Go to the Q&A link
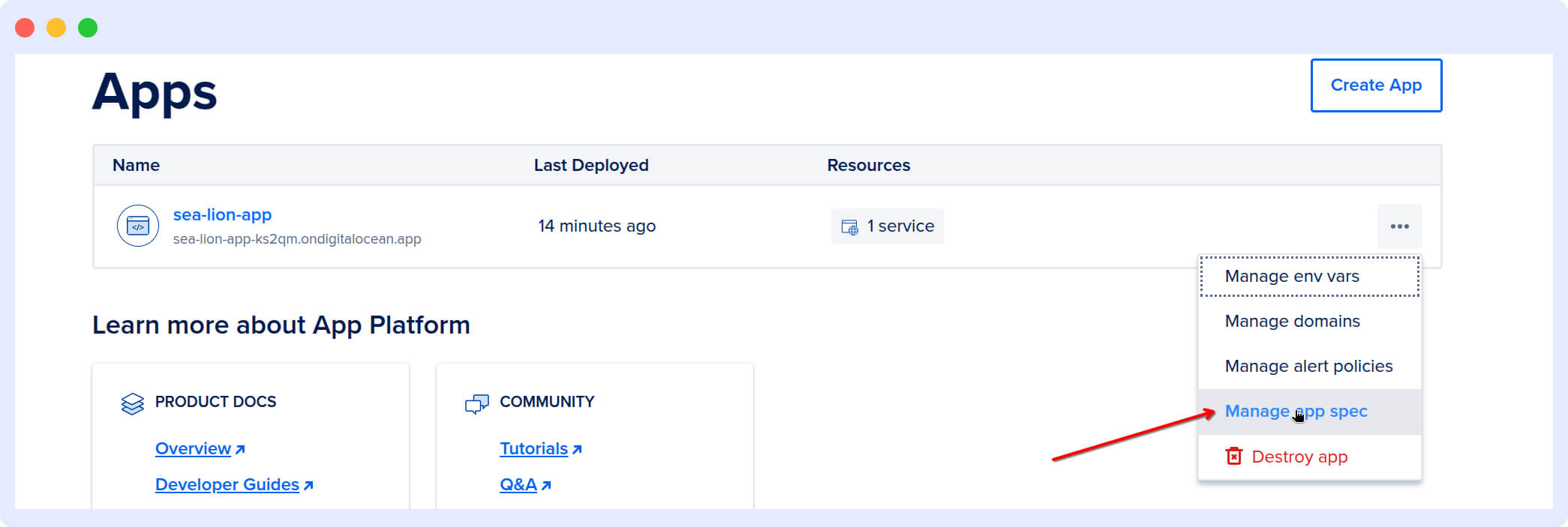Viewport: 1568px width, 527px height. 518,485
